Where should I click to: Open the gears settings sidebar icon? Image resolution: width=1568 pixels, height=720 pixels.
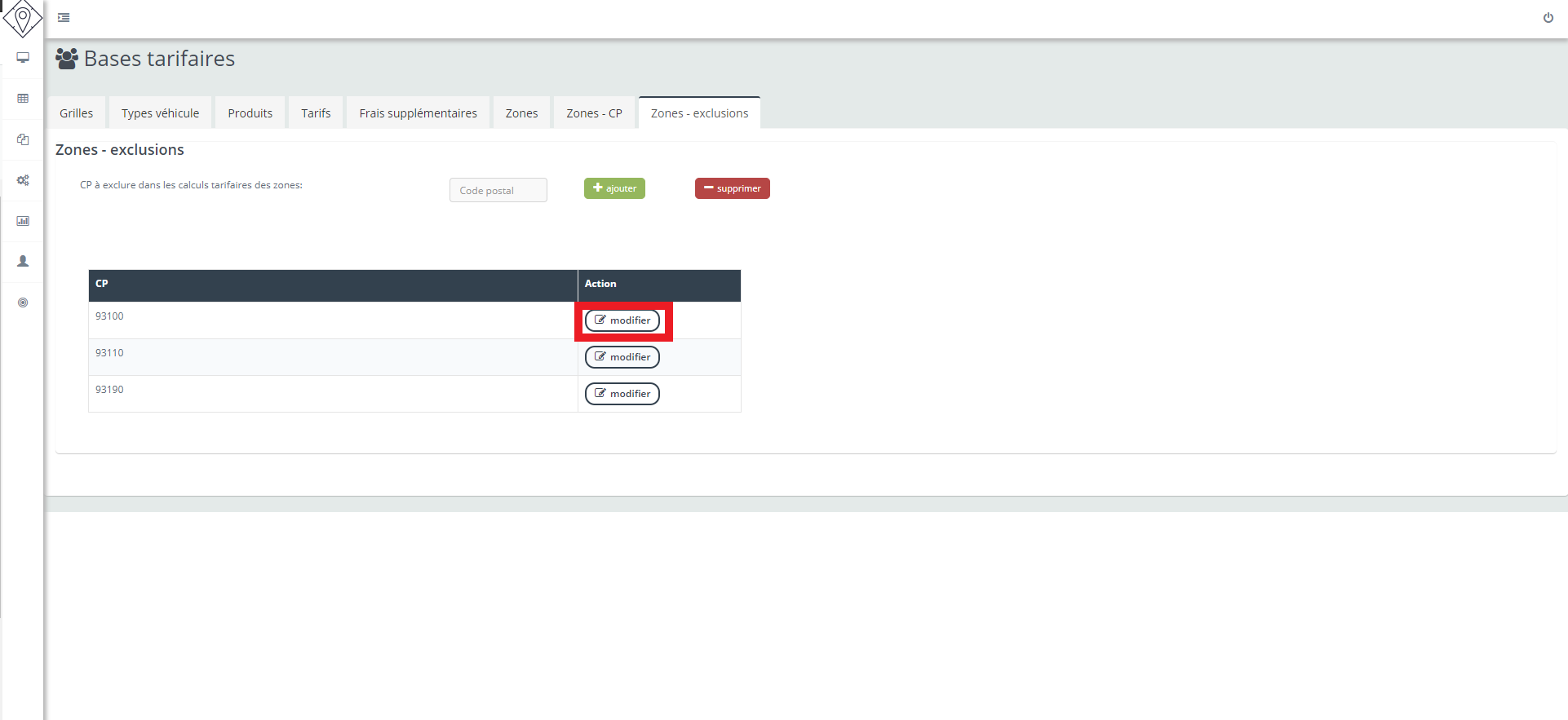pyautogui.click(x=23, y=180)
